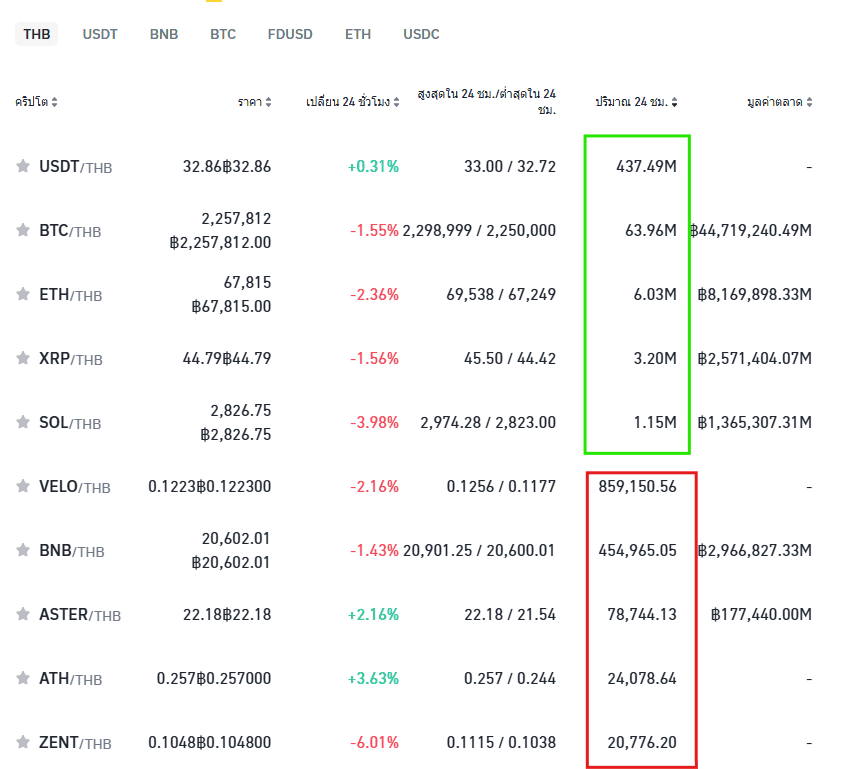841x769 pixels.
Task: Sort by มูลค่าตลาด column arrows
Action: (809, 102)
